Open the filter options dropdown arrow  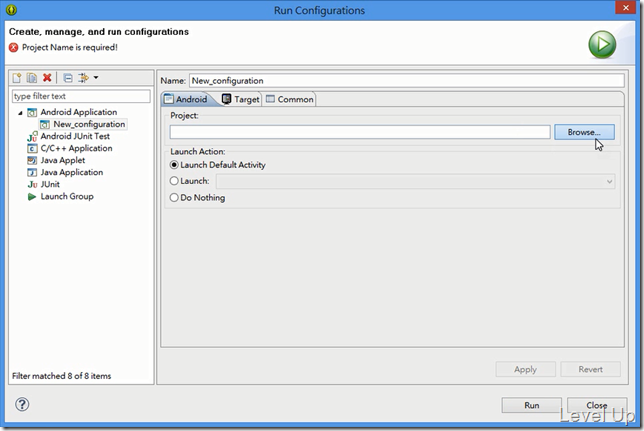96,77
